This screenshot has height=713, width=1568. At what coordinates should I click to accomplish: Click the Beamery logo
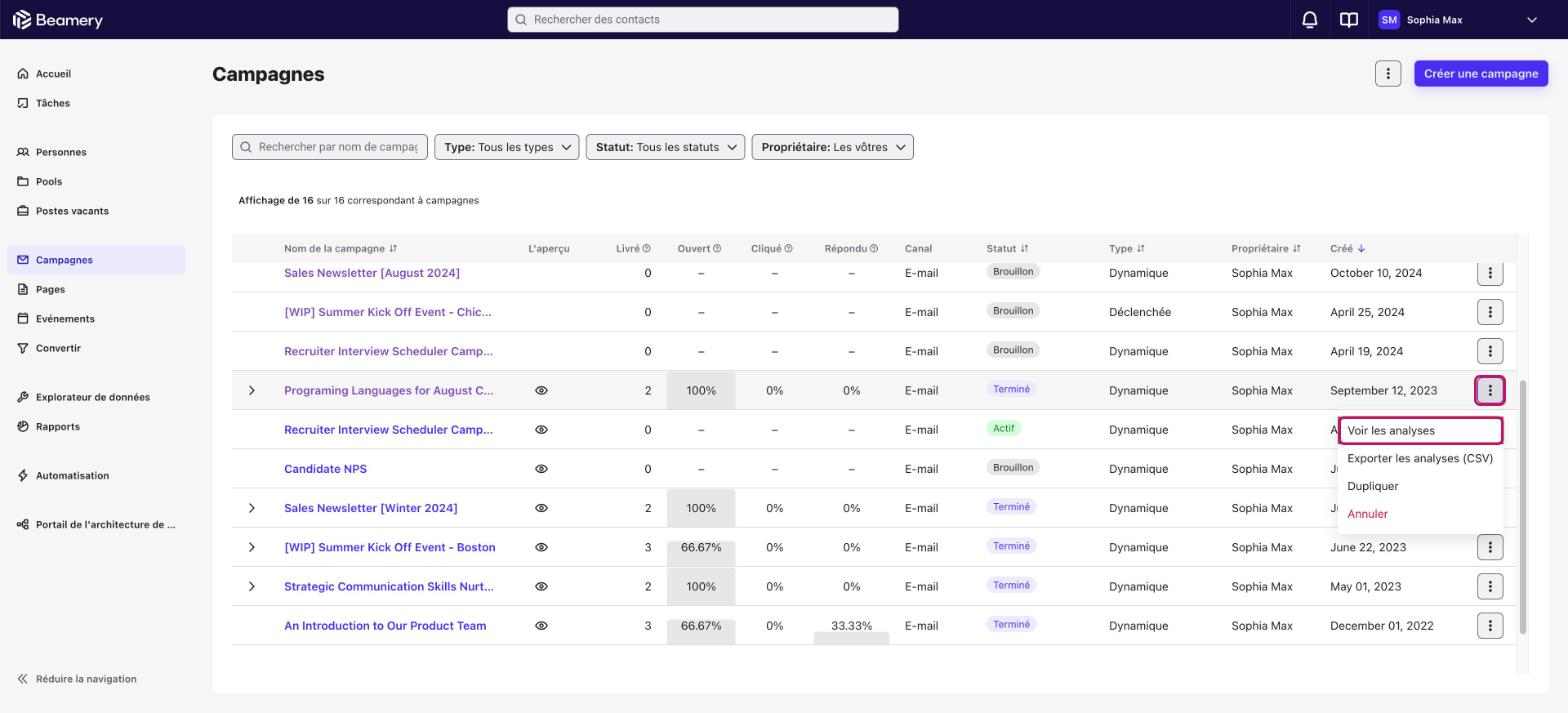click(x=58, y=20)
